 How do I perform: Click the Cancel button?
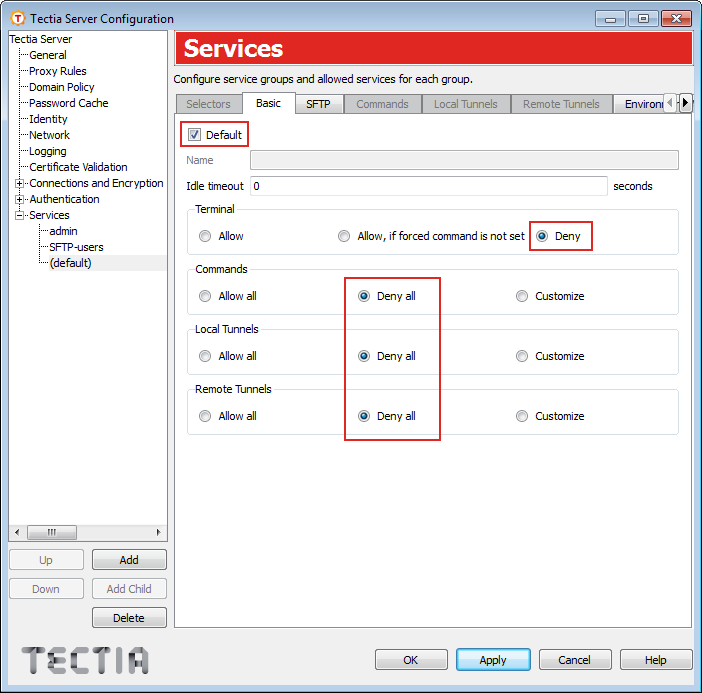coord(575,660)
